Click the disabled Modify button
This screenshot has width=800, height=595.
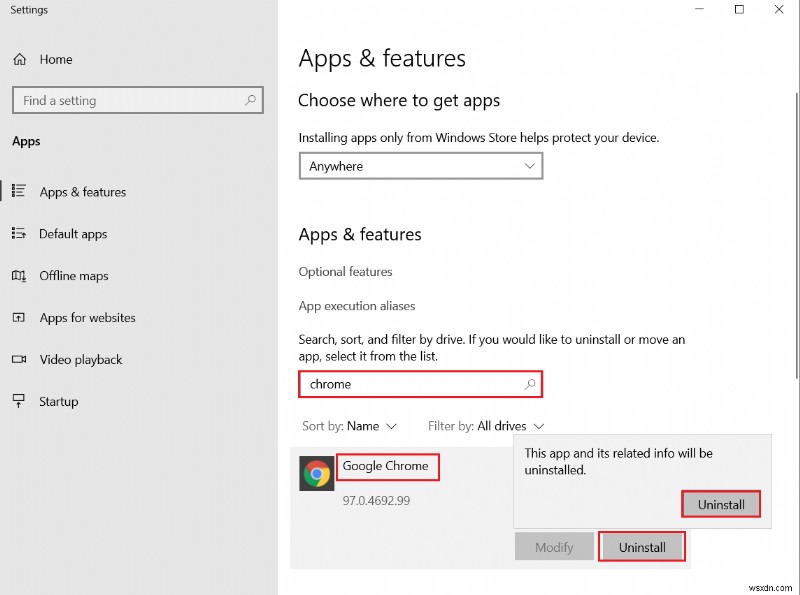click(554, 546)
